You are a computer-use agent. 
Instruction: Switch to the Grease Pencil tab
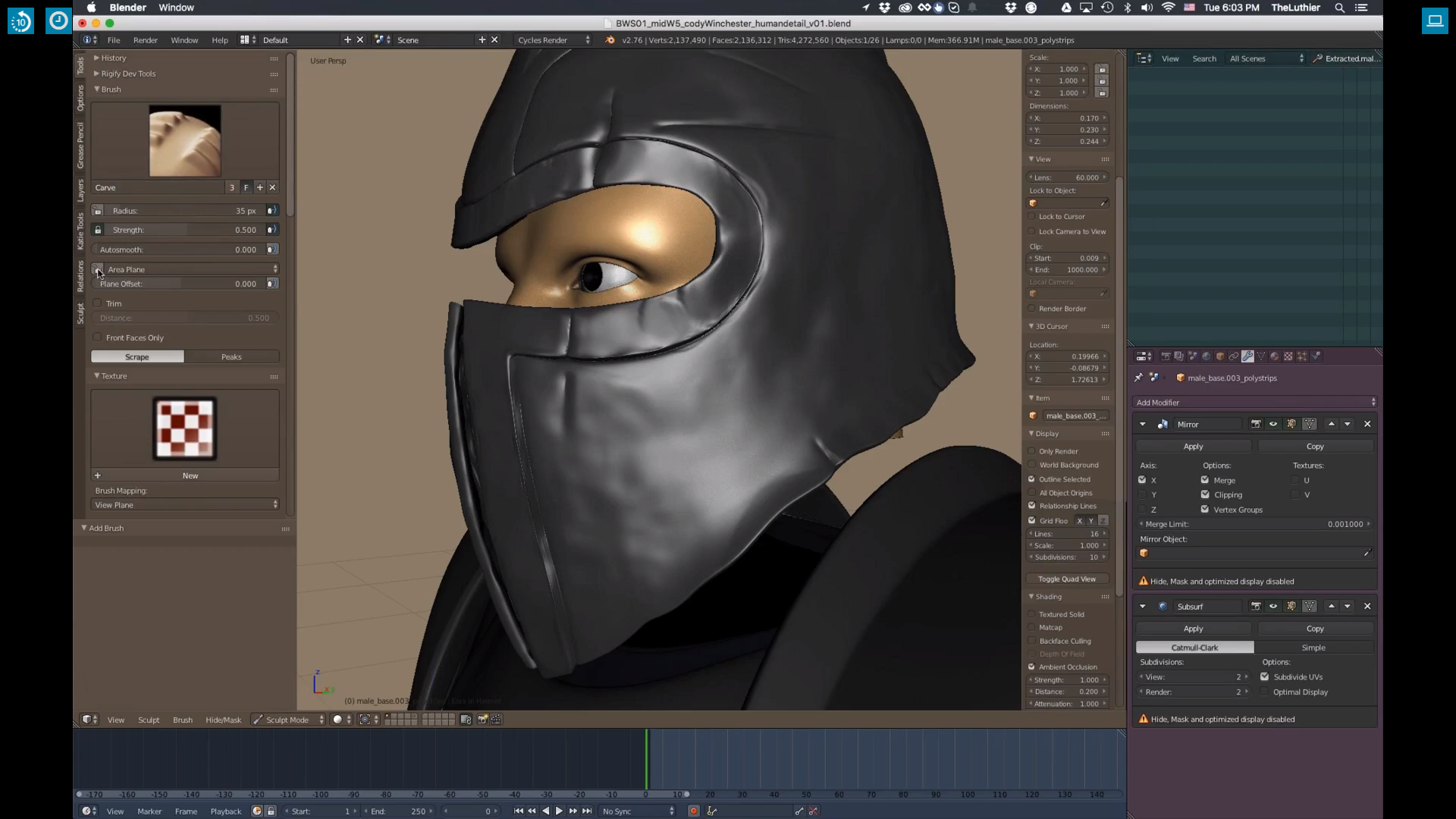80,144
